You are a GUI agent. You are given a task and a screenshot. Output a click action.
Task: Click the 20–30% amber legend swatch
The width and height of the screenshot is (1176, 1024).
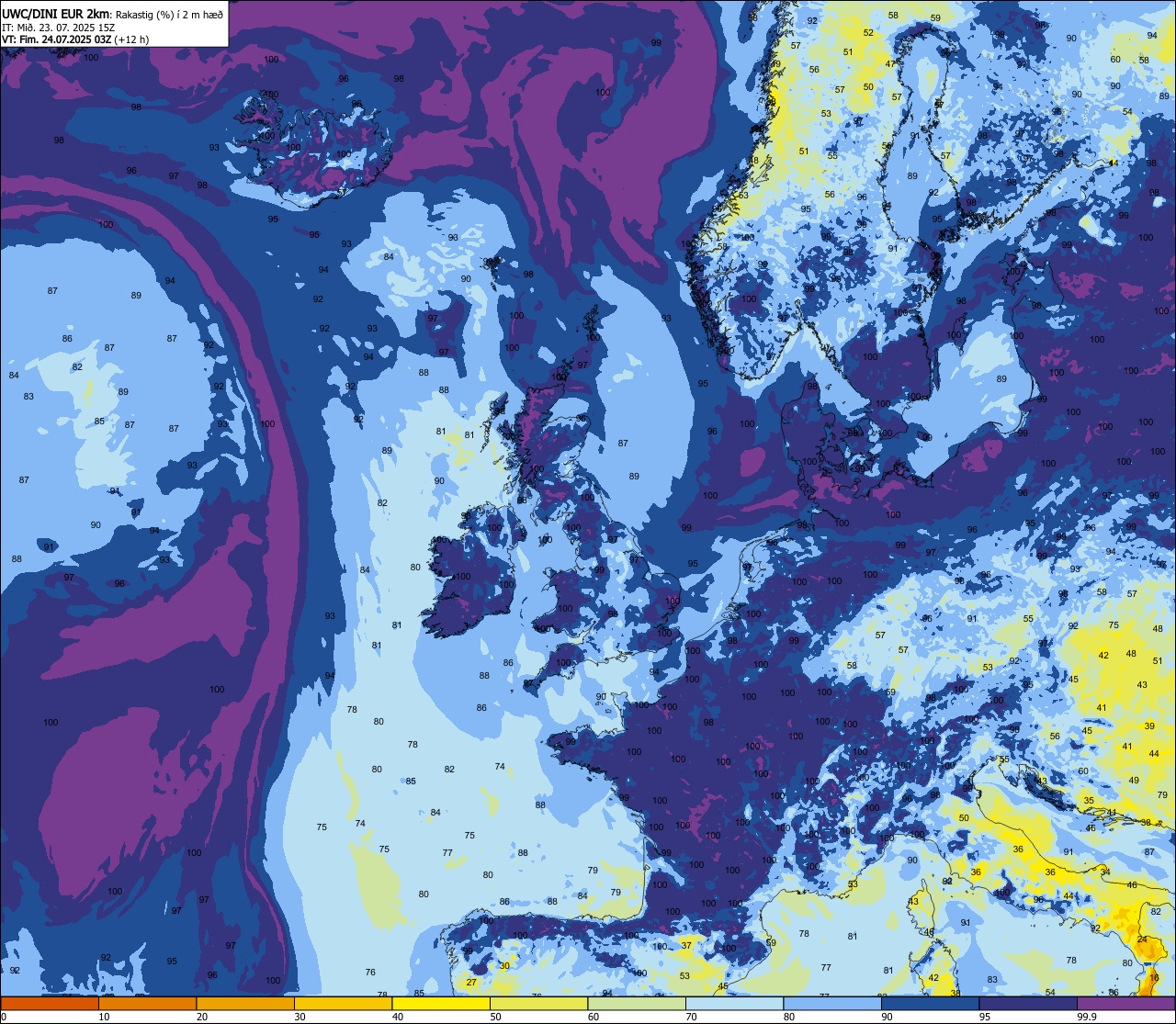[245, 1004]
